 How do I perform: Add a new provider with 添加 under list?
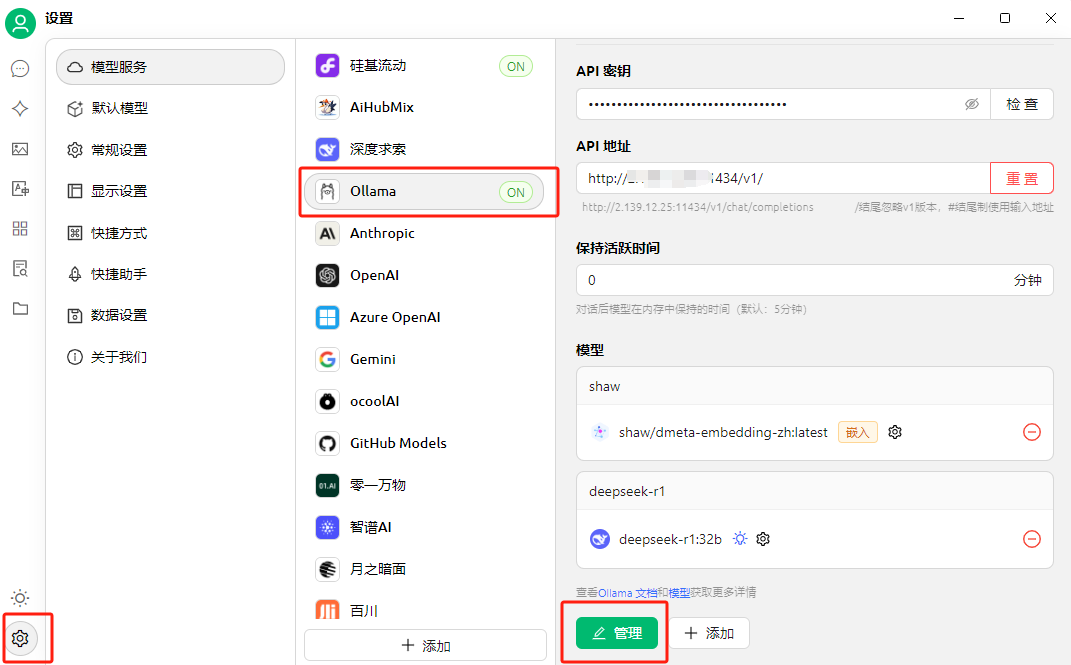point(426,645)
